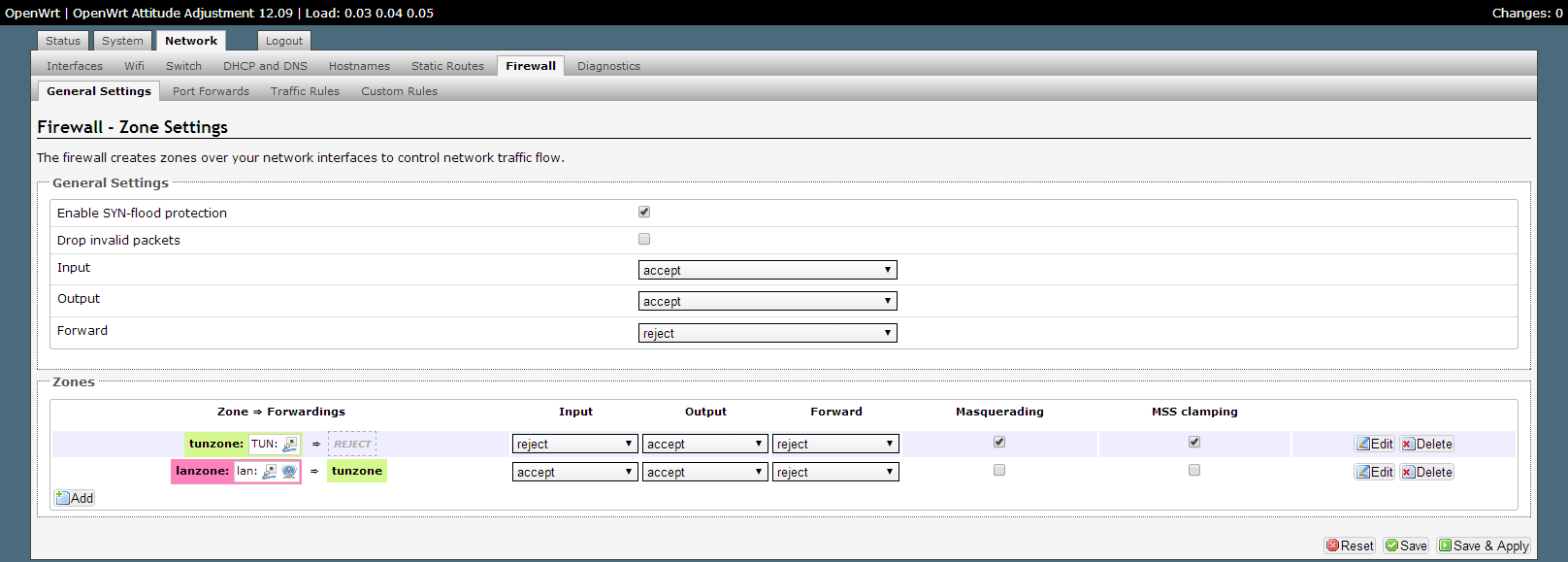Click the Add zone plus icon
Image resolution: width=1568 pixels, height=562 pixels.
click(63, 498)
